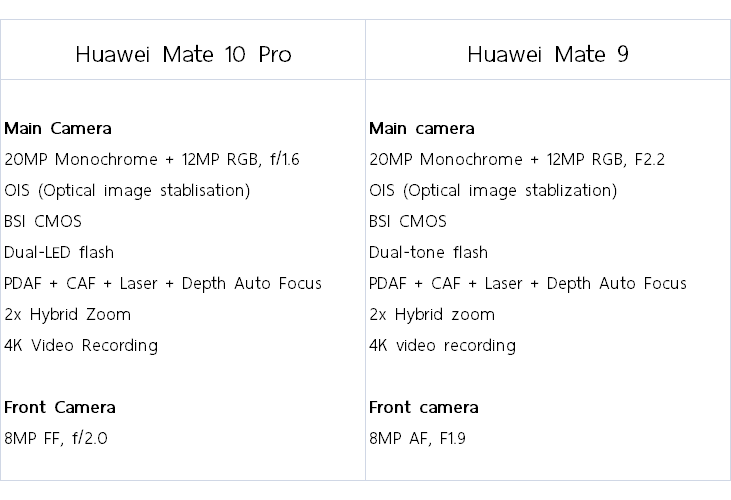Click the Mate 10 Pro PDAF autofocus line

coord(163,283)
